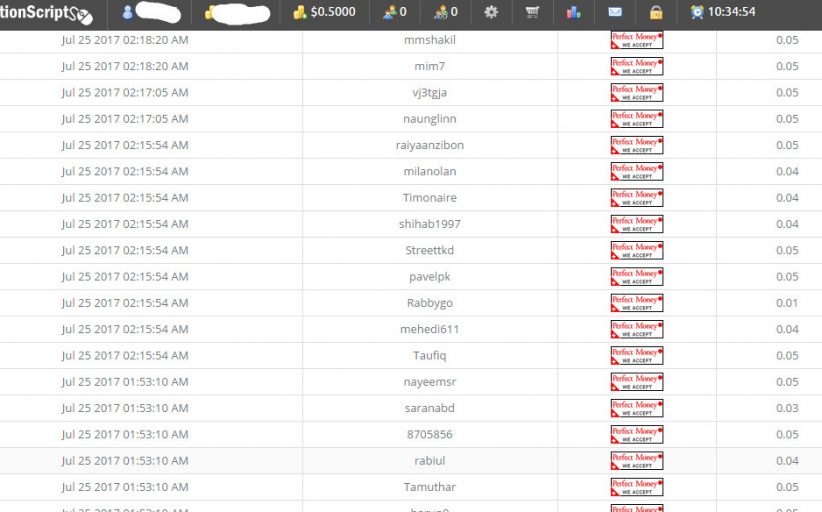Screen dimensions: 822x512
Task: Click the username Tamuthar
Action: [x=429, y=487]
